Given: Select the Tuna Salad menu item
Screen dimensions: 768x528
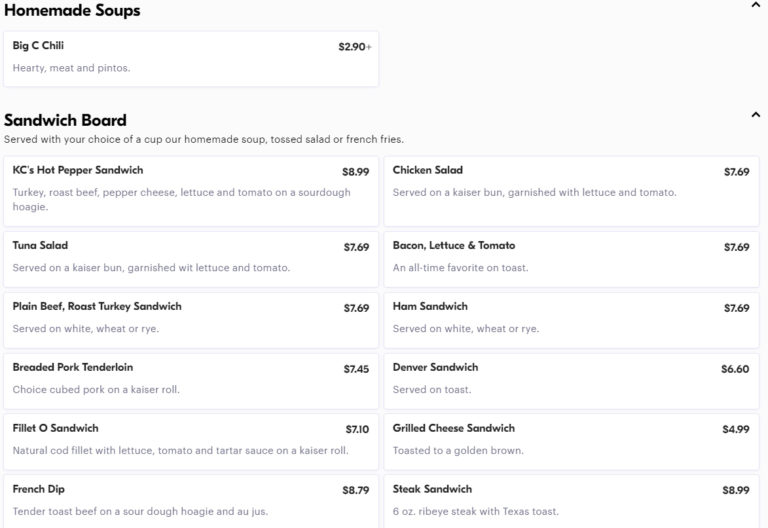Looking at the screenshot, I should point(191,260).
